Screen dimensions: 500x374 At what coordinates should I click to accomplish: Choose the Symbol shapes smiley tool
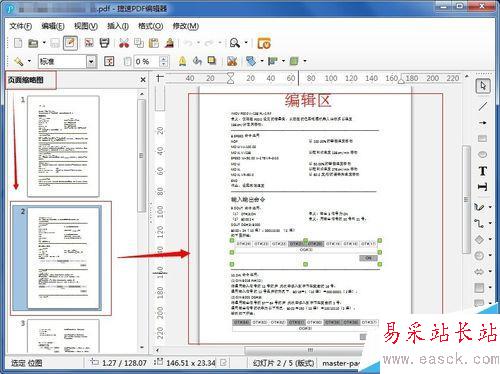(x=479, y=255)
